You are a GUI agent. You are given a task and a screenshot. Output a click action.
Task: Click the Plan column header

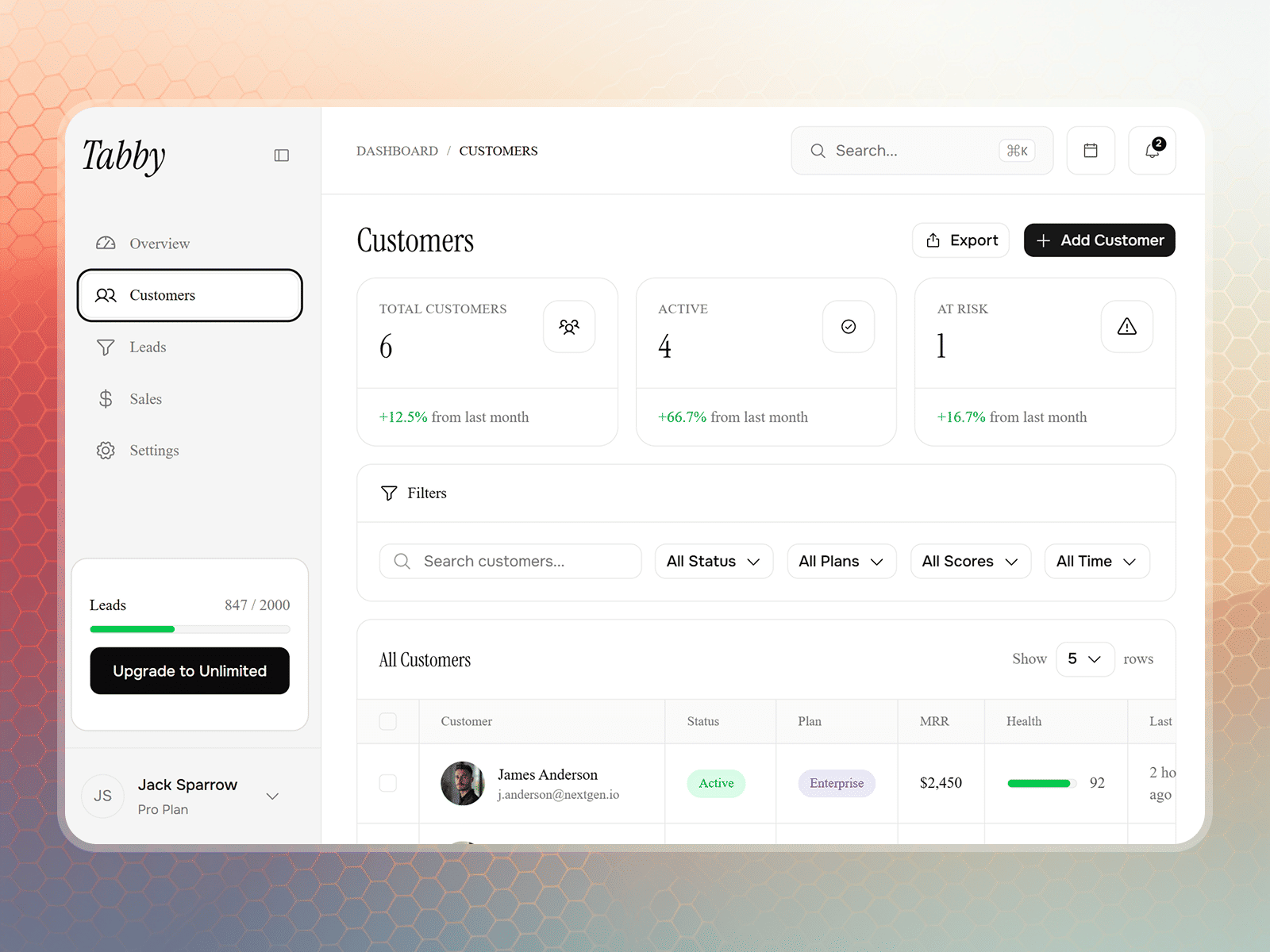point(810,721)
